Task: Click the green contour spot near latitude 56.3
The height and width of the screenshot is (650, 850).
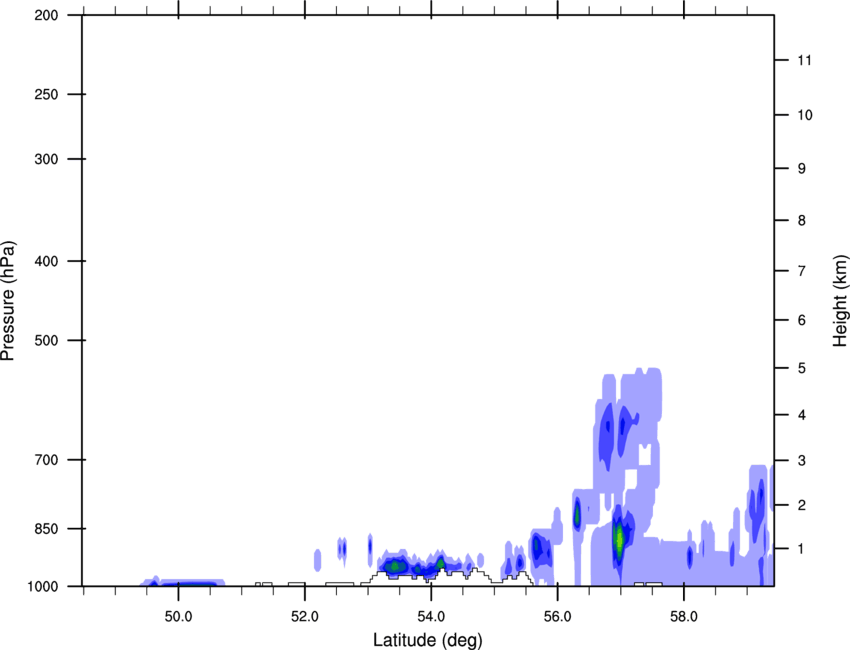Action: click(577, 513)
